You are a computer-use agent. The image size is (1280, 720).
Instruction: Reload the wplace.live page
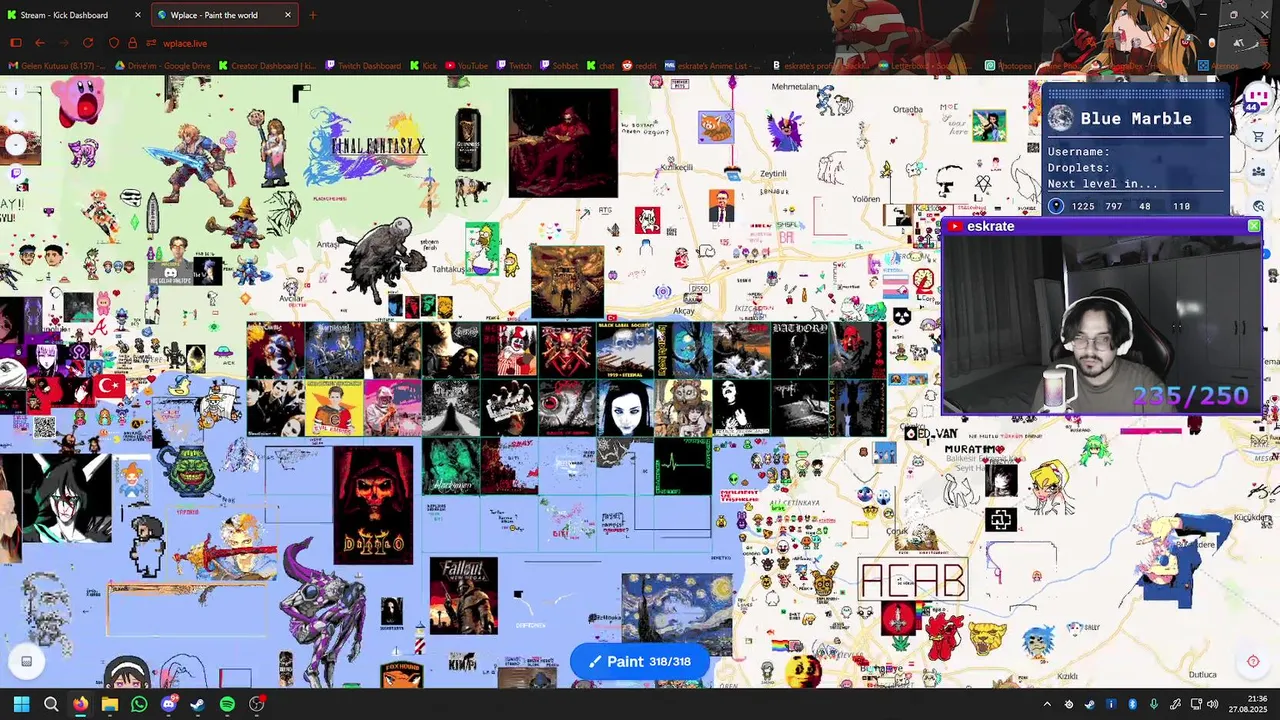[x=88, y=43]
